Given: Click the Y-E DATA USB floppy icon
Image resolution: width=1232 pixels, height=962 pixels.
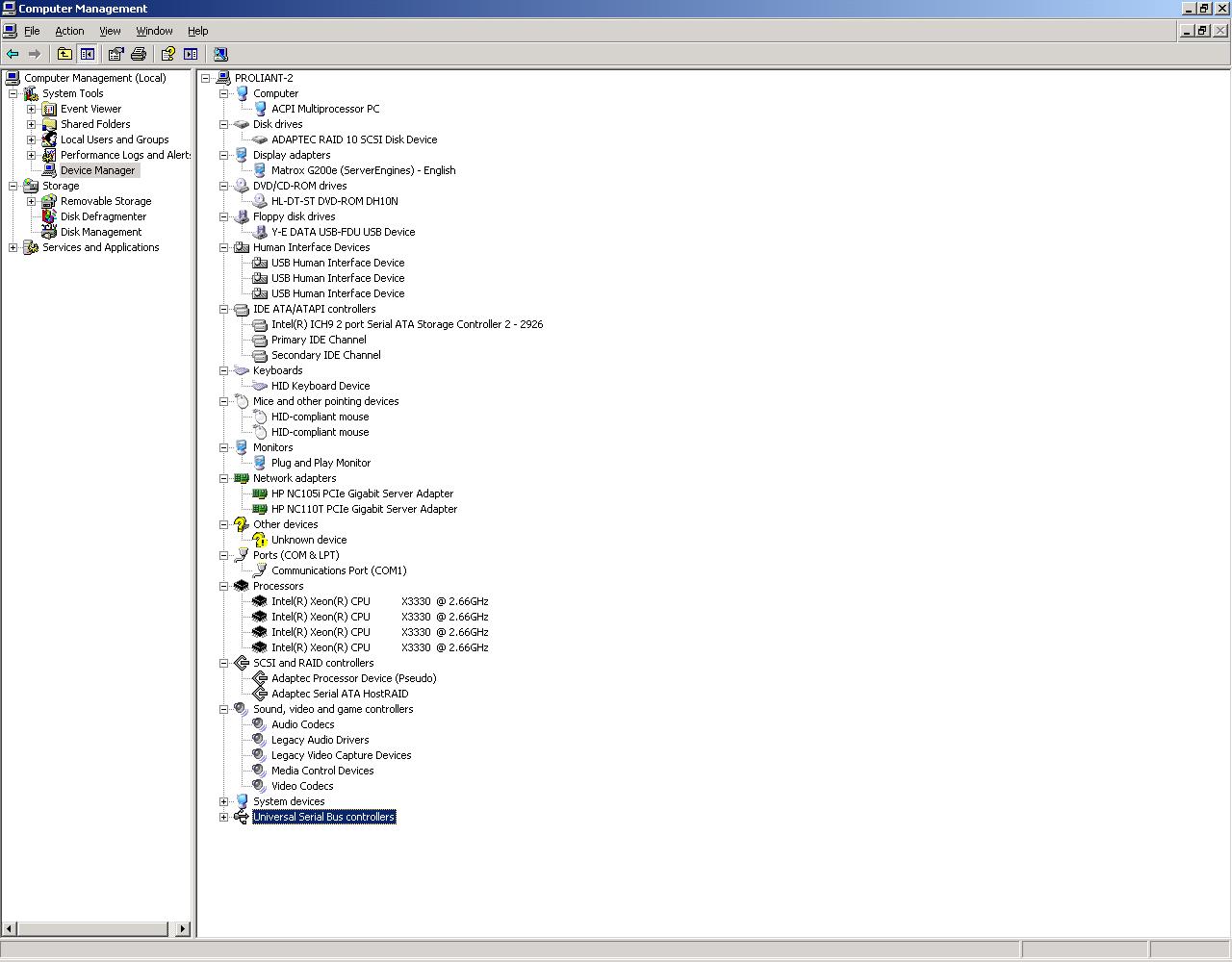Looking at the screenshot, I should pyautogui.click(x=260, y=232).
